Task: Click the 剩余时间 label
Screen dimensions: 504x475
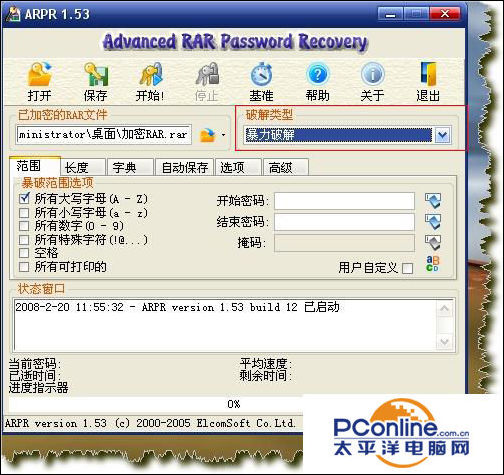Action: point(265,376)
